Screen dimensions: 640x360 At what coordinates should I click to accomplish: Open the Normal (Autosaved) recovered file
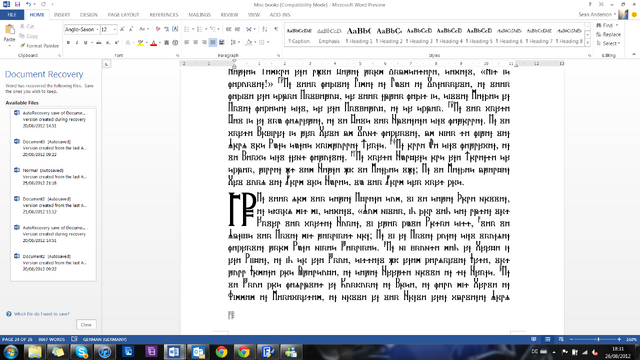(x=53, y=176)
